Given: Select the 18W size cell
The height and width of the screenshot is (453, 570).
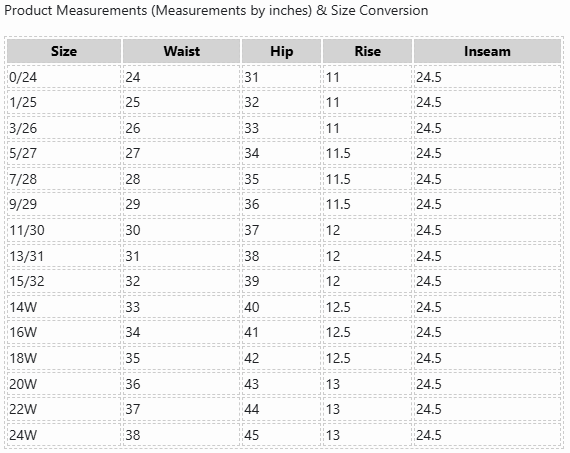Looking at the screenshot, I should (x=64, y=358).
